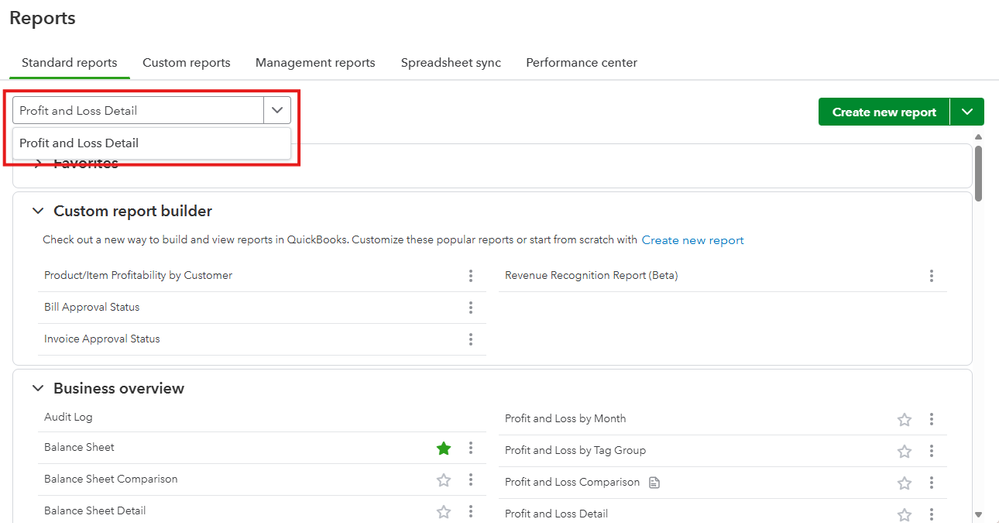The width and height of the screenshot is (999, 523).
Task: Star the Profit and Loss by Month report
Action: [904, 420]
